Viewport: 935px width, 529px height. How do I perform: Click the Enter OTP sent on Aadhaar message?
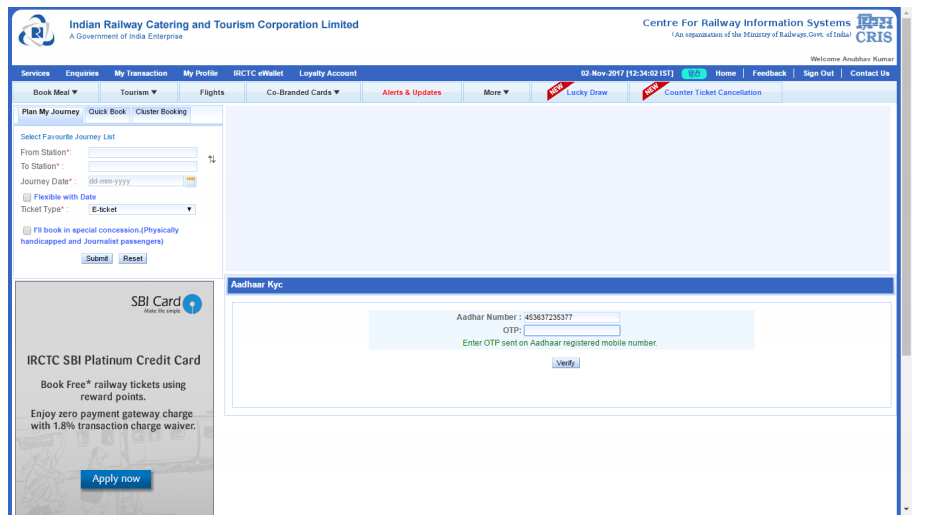[x=559, y=344]
